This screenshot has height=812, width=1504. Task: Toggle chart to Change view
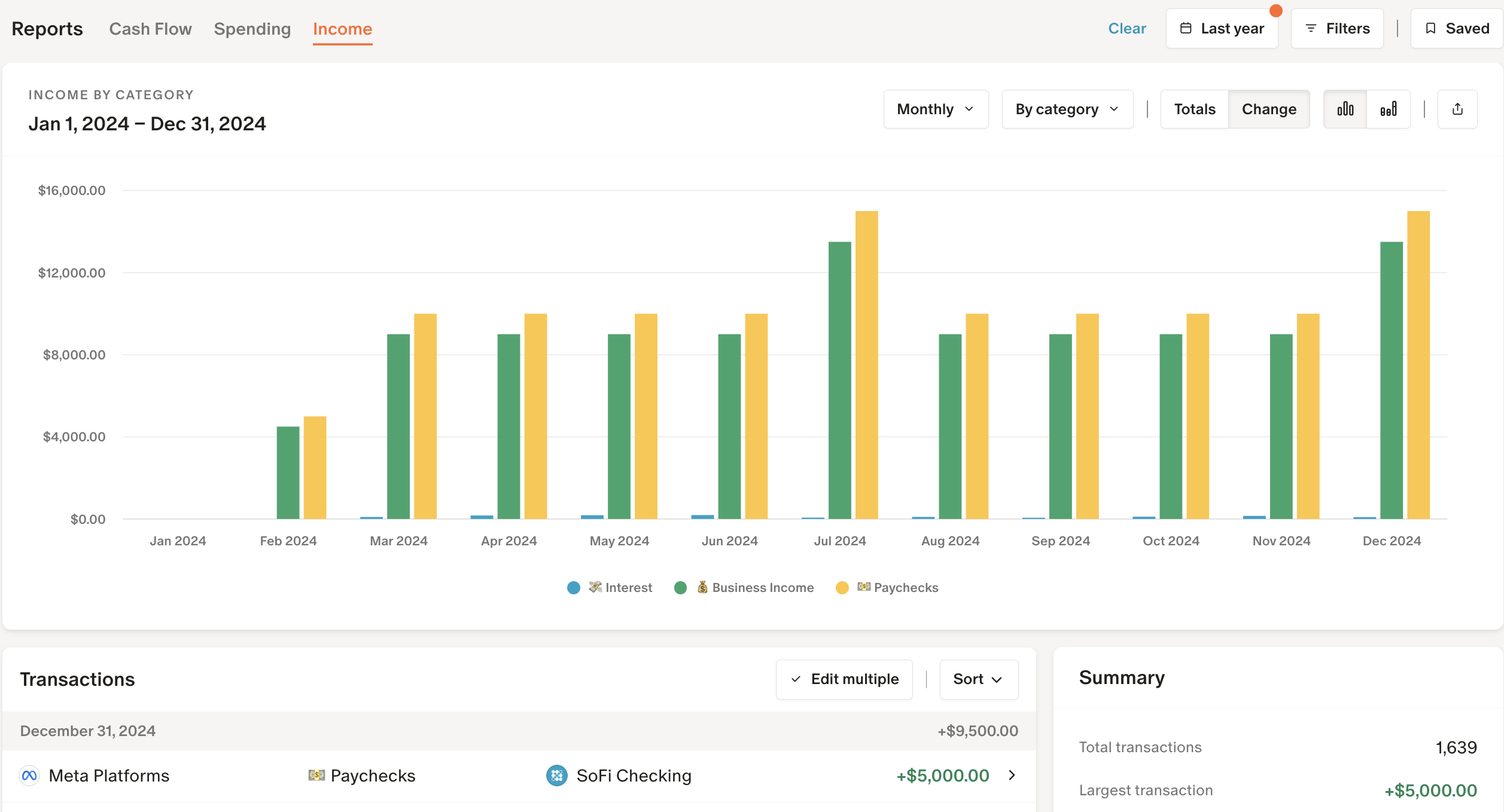(x=1268, y=109)
